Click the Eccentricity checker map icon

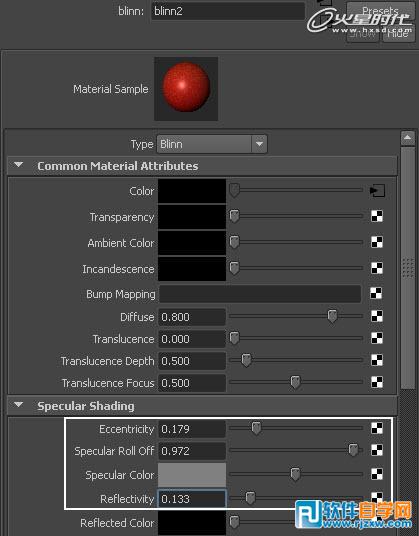[x=377, y=428]
